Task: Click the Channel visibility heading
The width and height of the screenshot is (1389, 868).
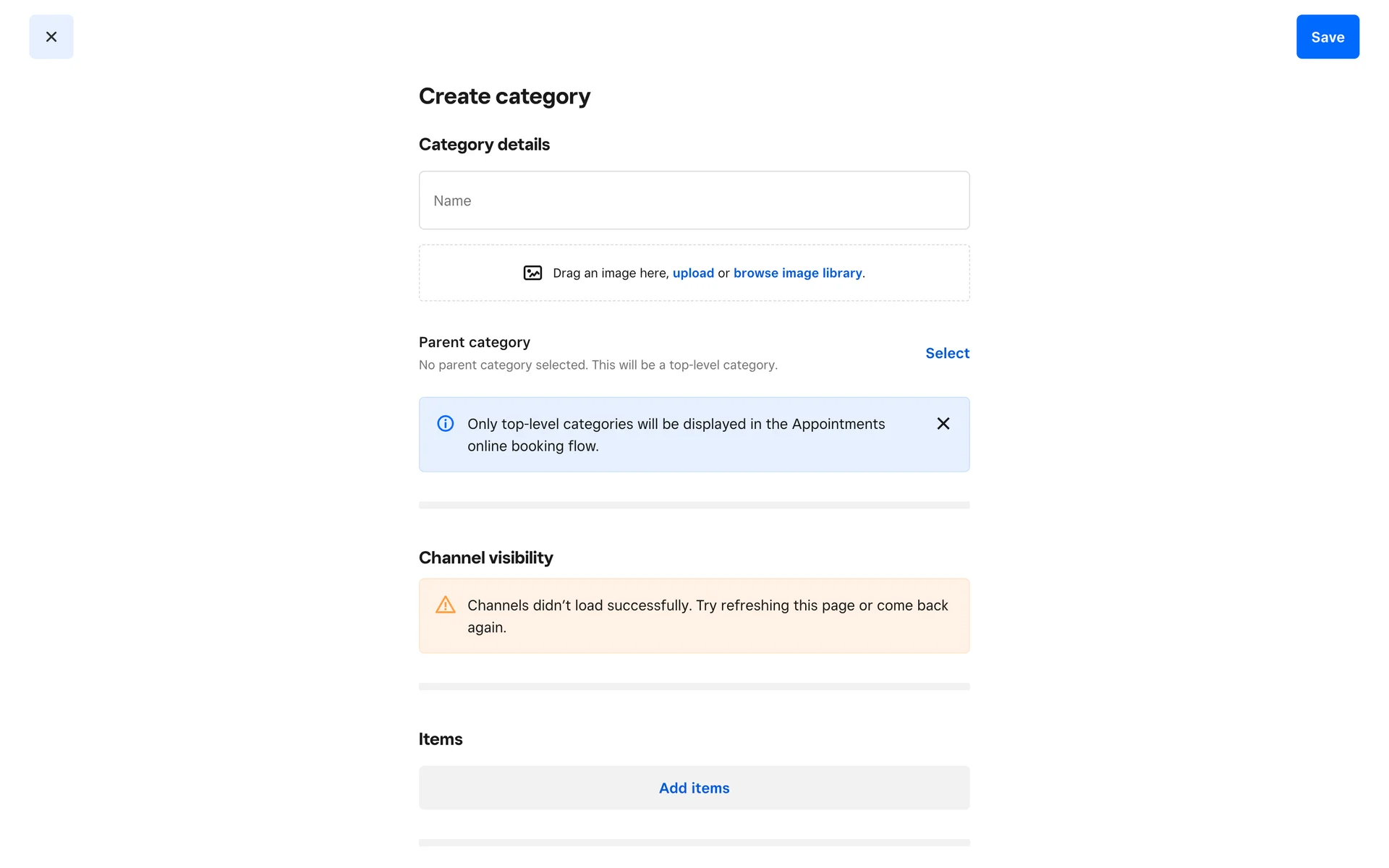Action: [485, 558]
